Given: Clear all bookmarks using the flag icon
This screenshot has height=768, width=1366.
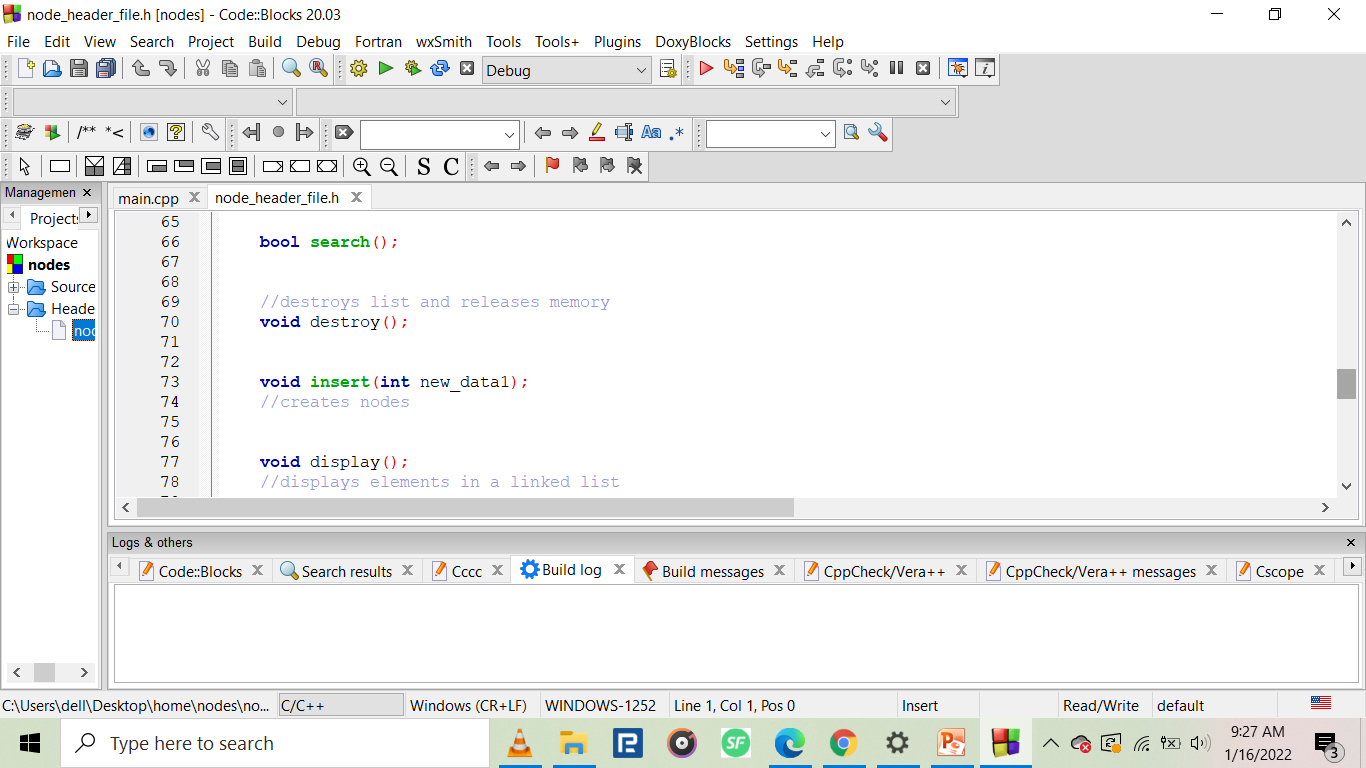Looking at the screenshot, I should tap(635, 166).
